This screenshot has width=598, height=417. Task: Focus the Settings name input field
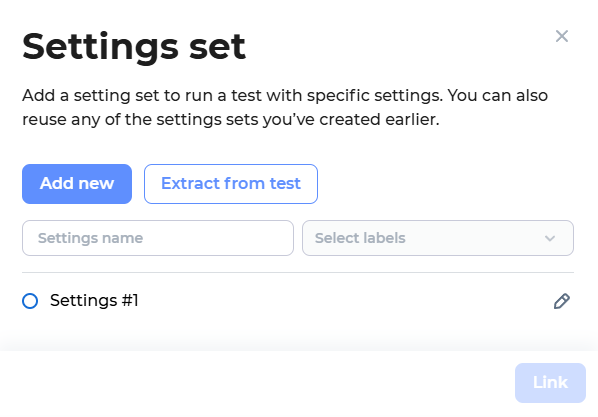(158, 238)
